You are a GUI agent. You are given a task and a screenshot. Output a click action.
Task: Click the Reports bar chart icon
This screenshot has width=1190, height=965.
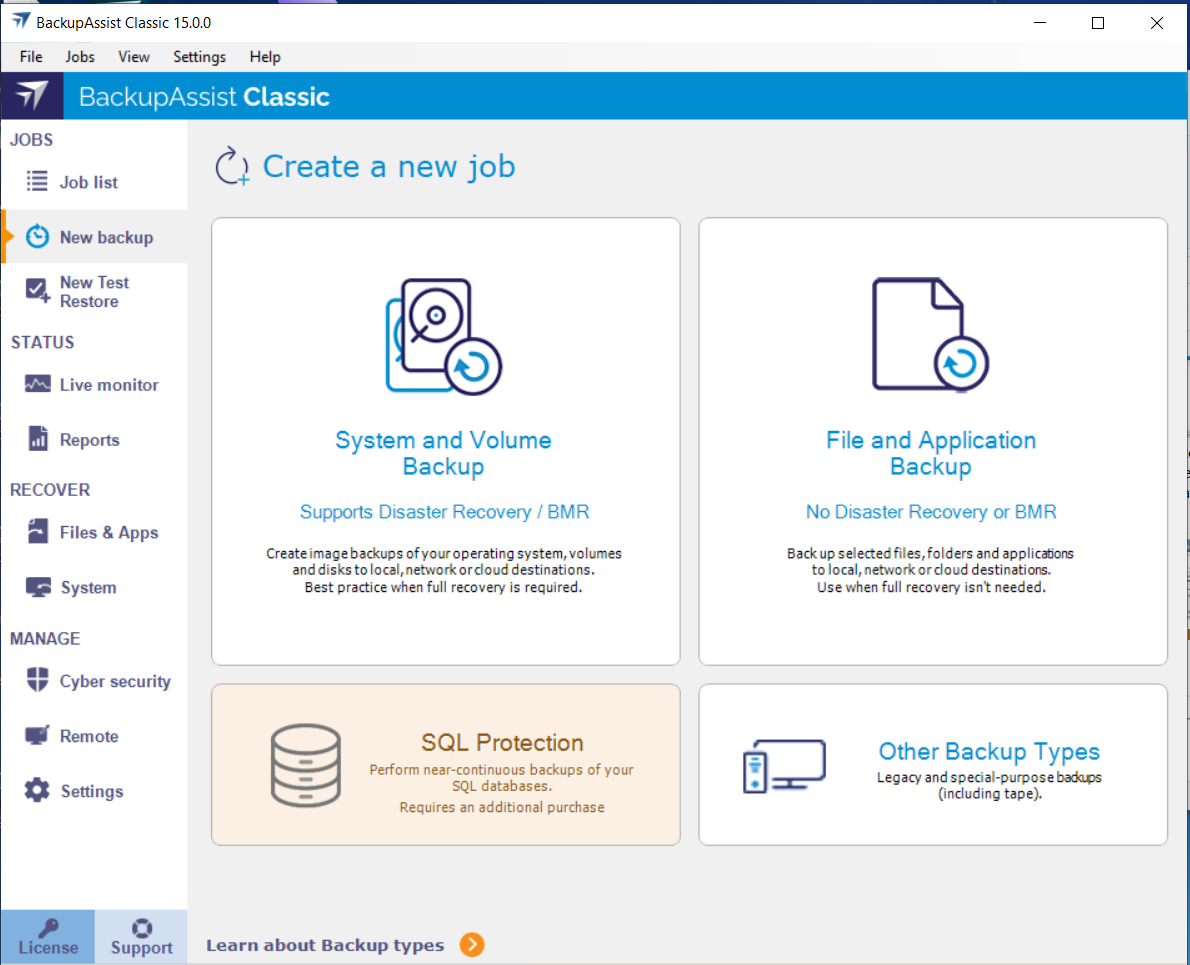[37, 440]
